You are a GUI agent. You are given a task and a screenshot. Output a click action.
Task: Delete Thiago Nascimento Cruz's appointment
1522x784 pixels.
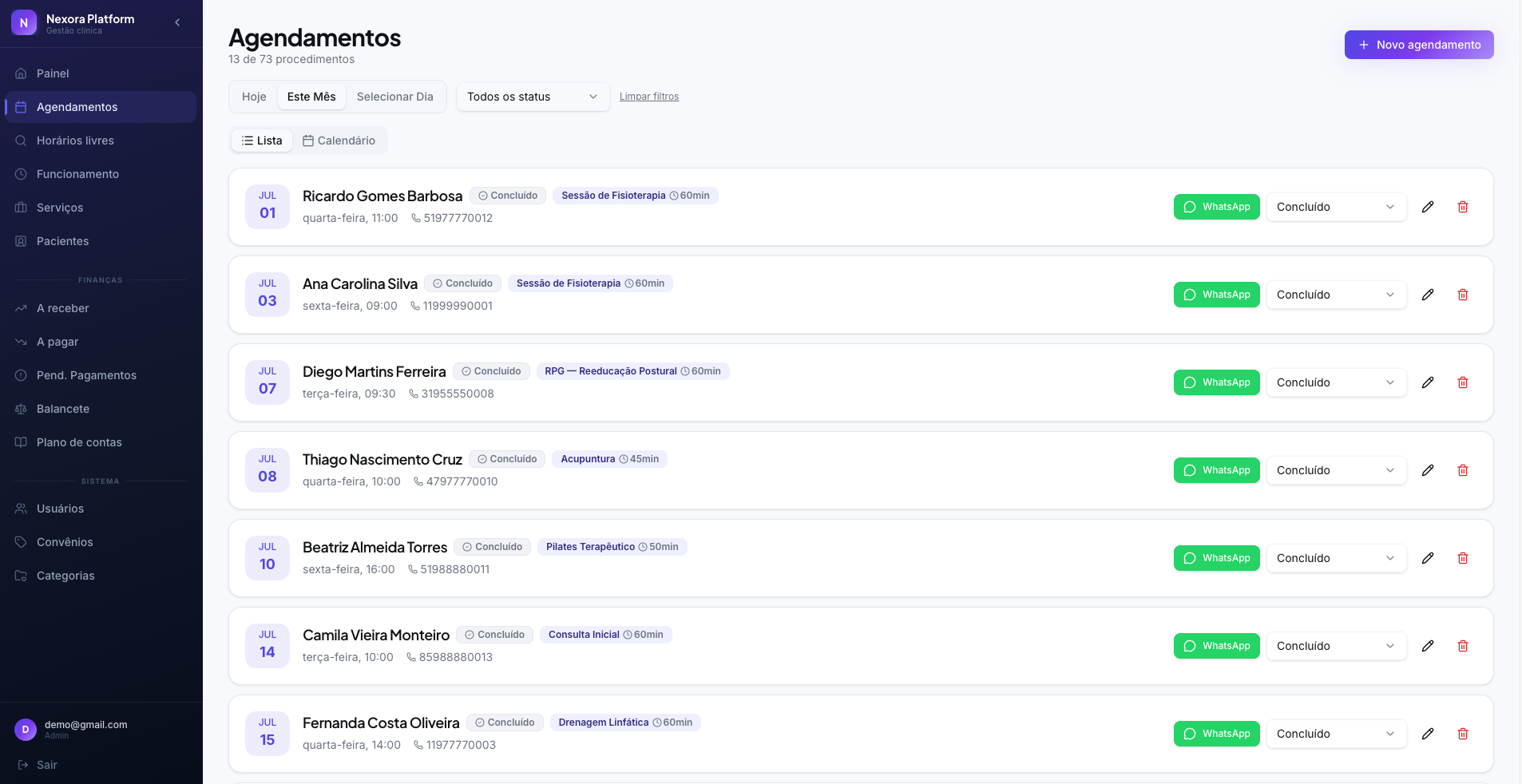[x=1463, y=470]
